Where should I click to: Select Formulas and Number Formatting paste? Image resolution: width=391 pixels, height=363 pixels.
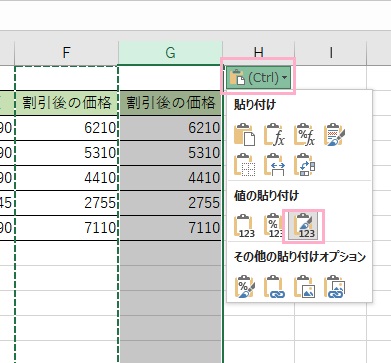[304, 135]
